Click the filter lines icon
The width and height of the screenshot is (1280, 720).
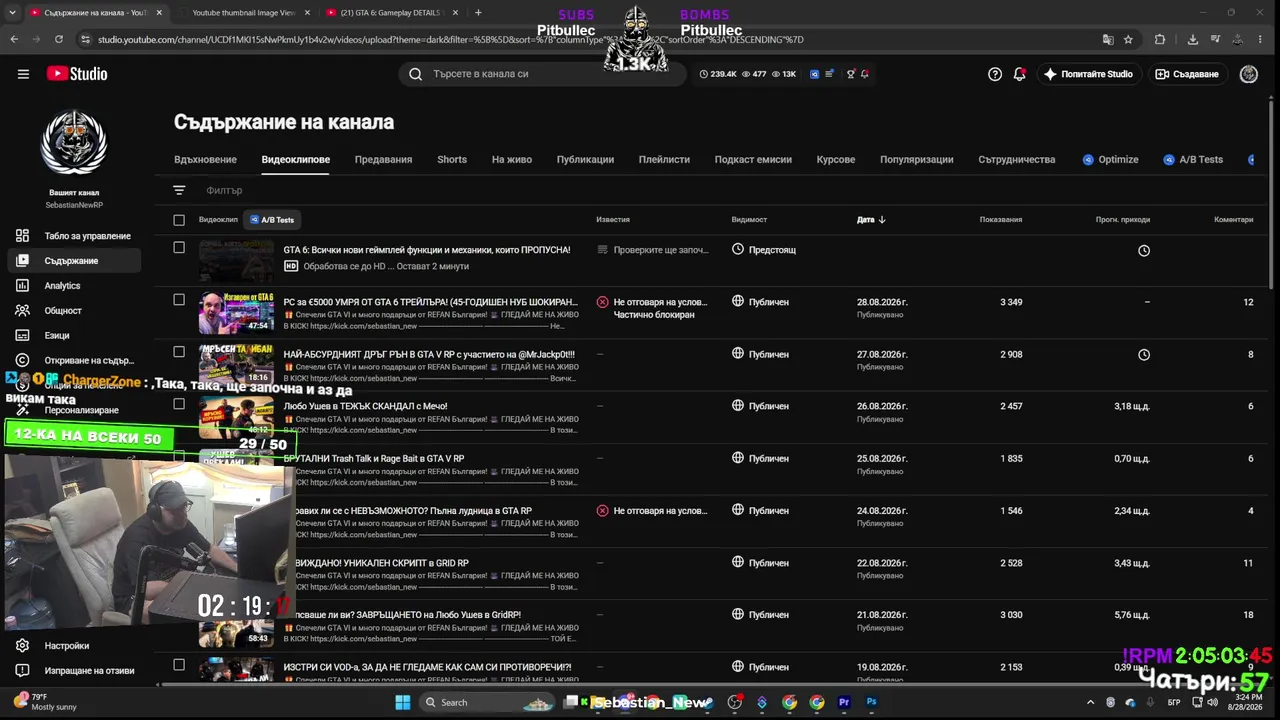click(179, 190)
